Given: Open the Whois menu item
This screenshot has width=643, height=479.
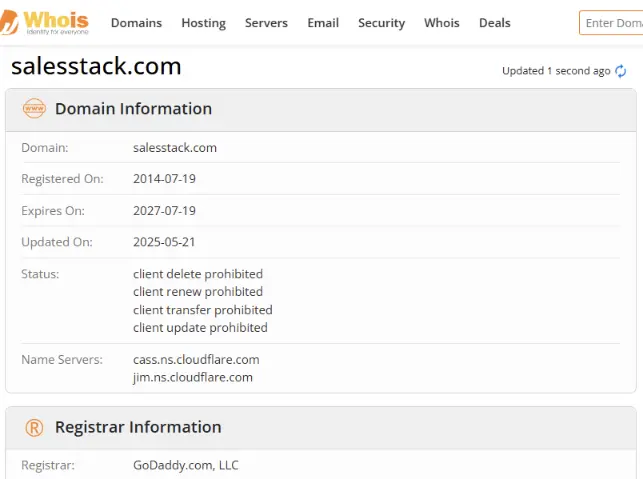Looking at the screenshot, I should (442, 23).
